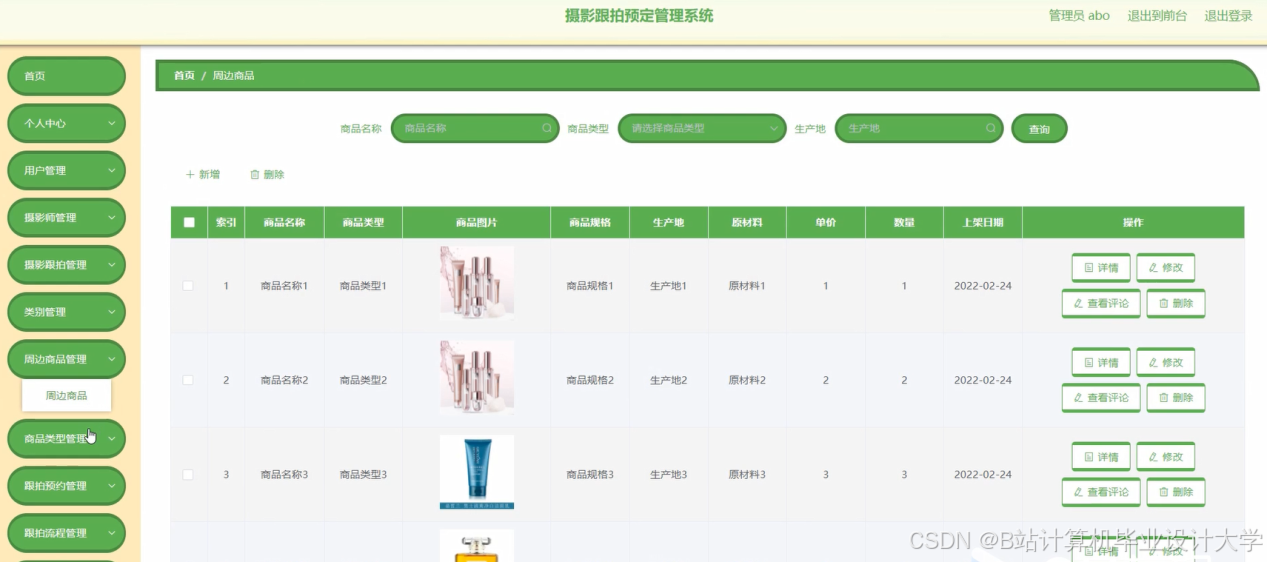This screenshot has height=562, width=1267.
Task: Open 查看评论 for row 商品名称2
Action: [1101, 398]
